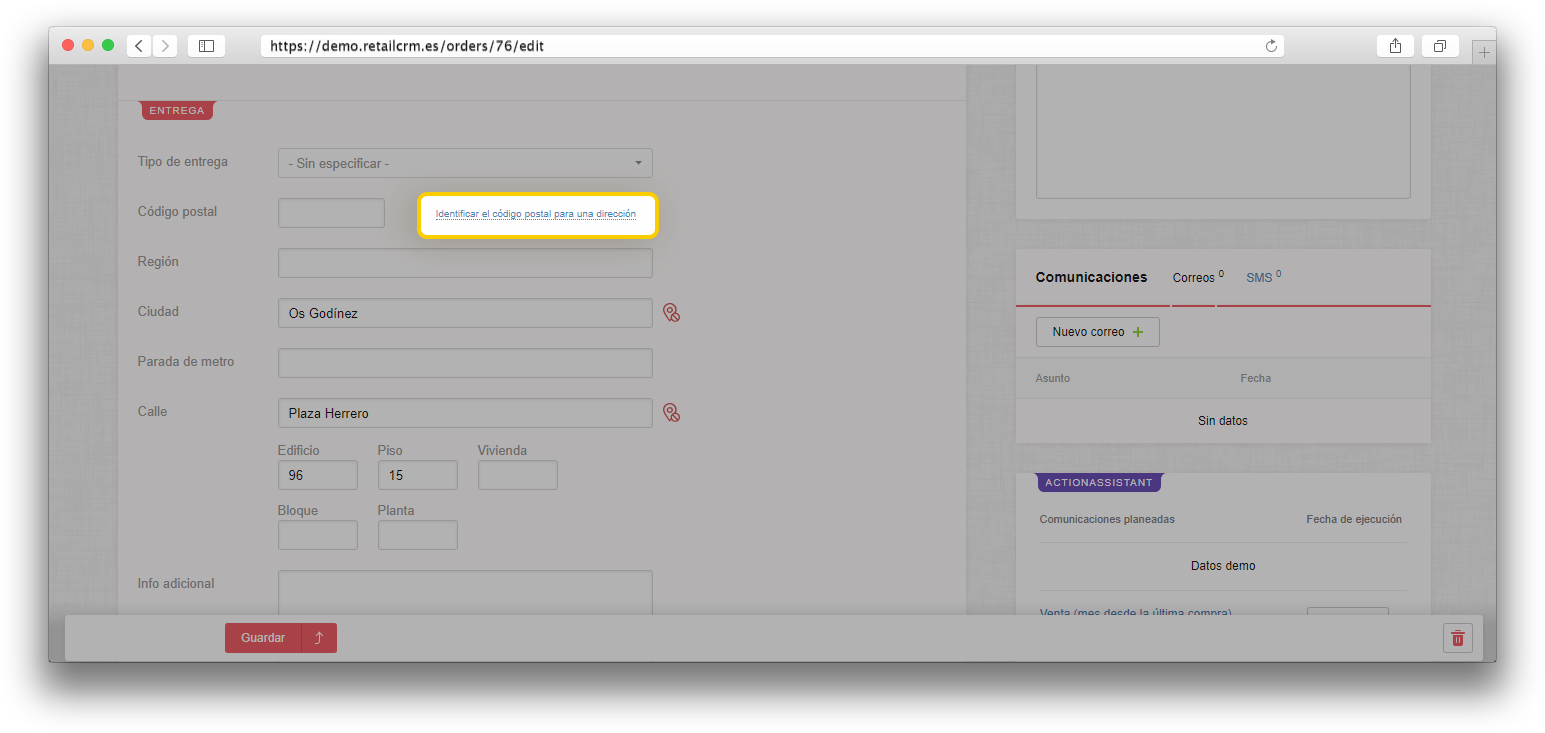Click the large text area above Comunicaciones
The height and width of the screenshot is (733, 1545).
click(1223, 131)
